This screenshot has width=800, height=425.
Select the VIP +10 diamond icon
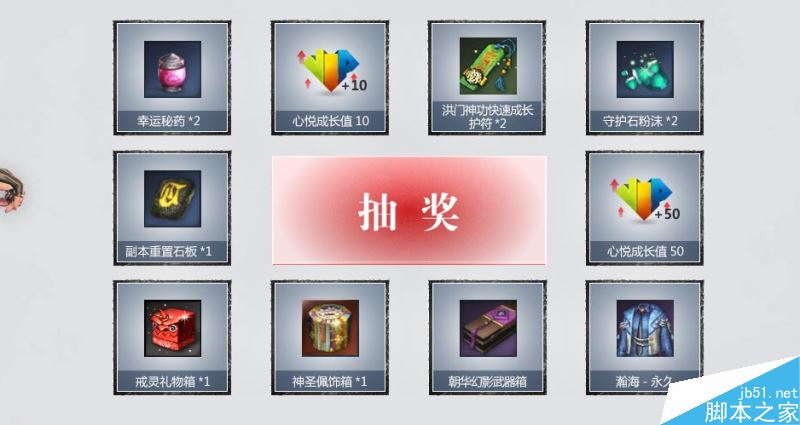tap(331, 69)
